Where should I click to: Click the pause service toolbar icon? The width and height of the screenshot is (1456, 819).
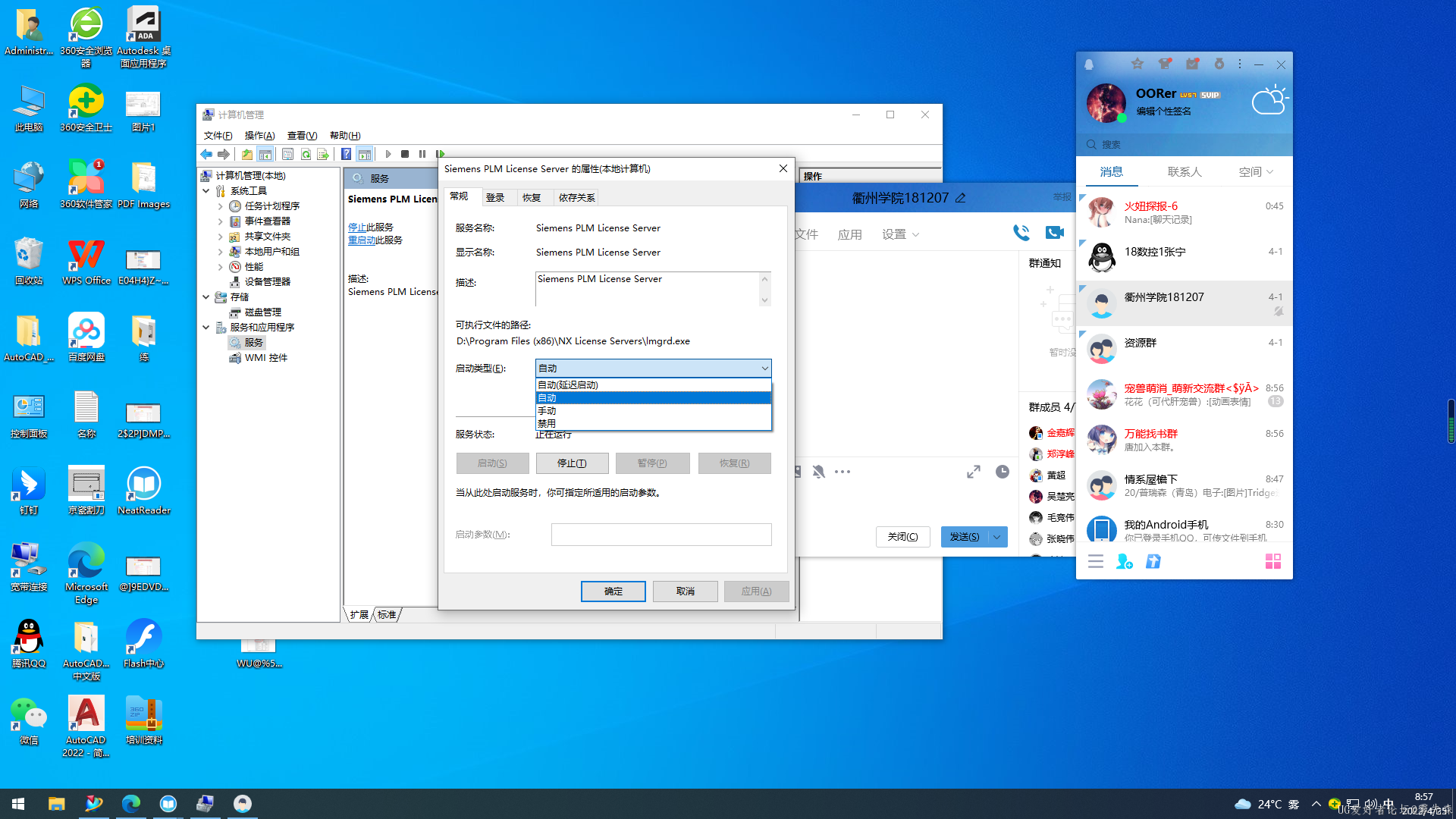(422, 154)
